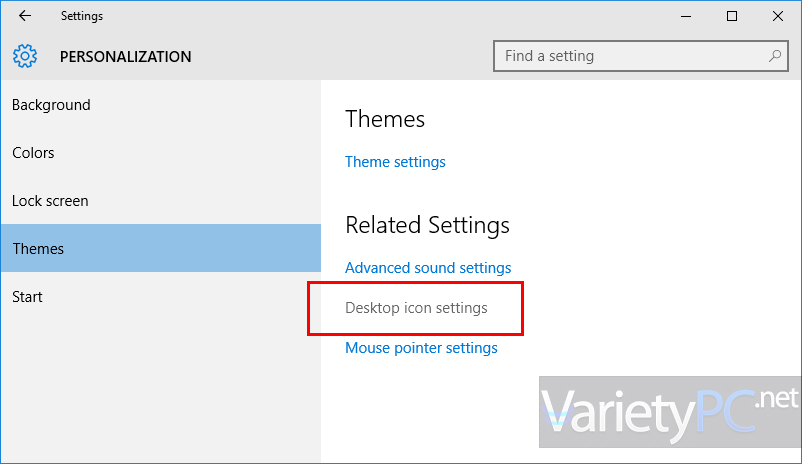The height and width of the screenshot is (464, 802).
Task: Click the Personalization gear icon
Action: click(x=25, y=57)
